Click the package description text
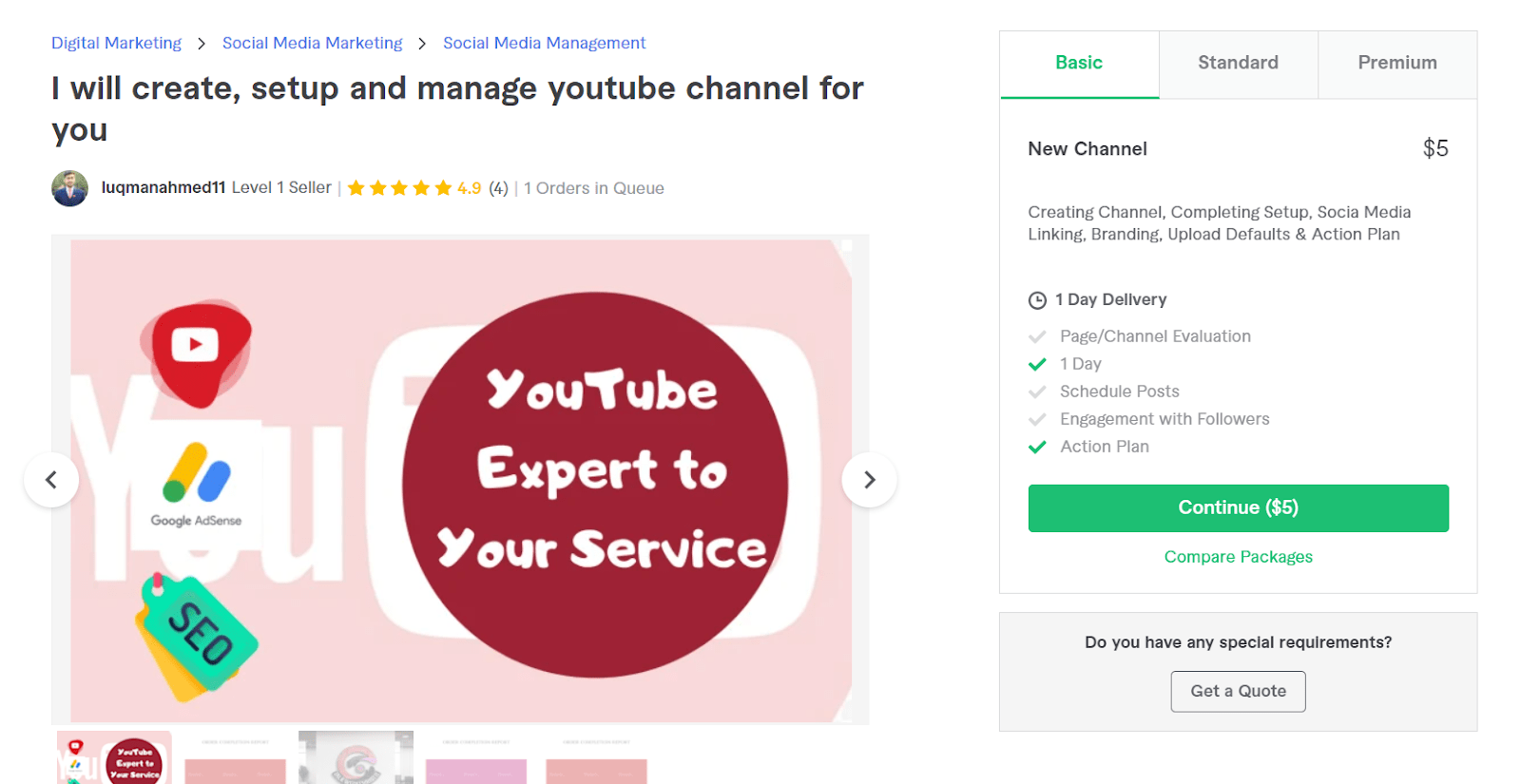 pyautogui.click(x=1220, y=223)
